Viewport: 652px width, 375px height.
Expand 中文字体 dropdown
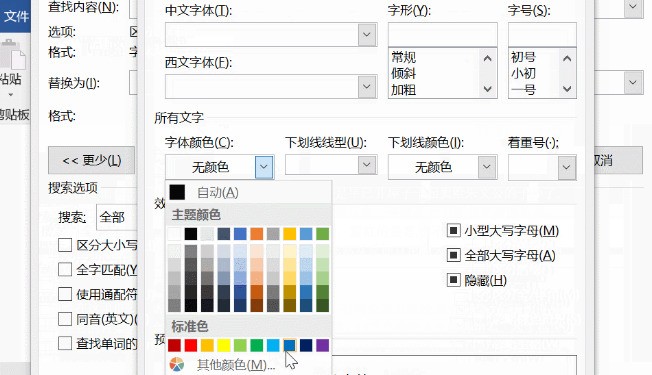coord(367,35)
